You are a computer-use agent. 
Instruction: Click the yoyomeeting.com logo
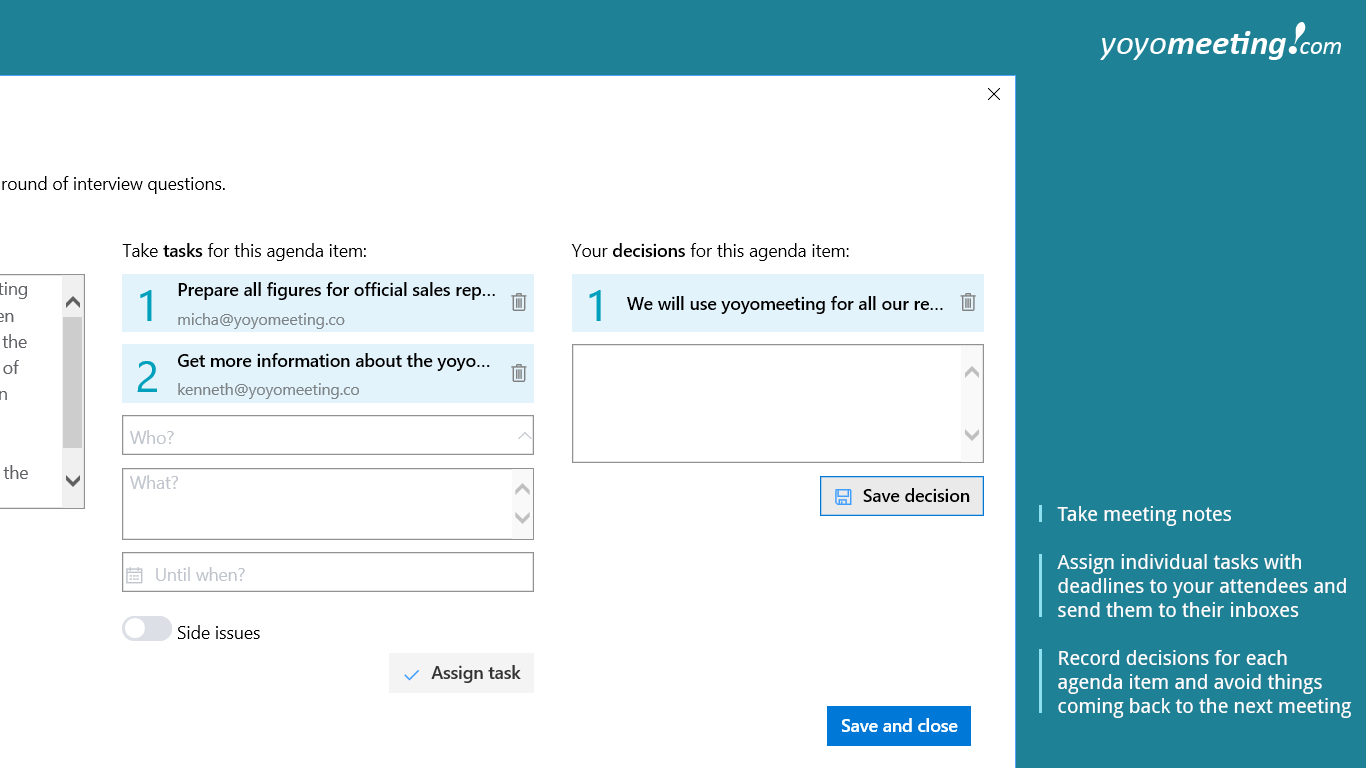click(1220, 43)
